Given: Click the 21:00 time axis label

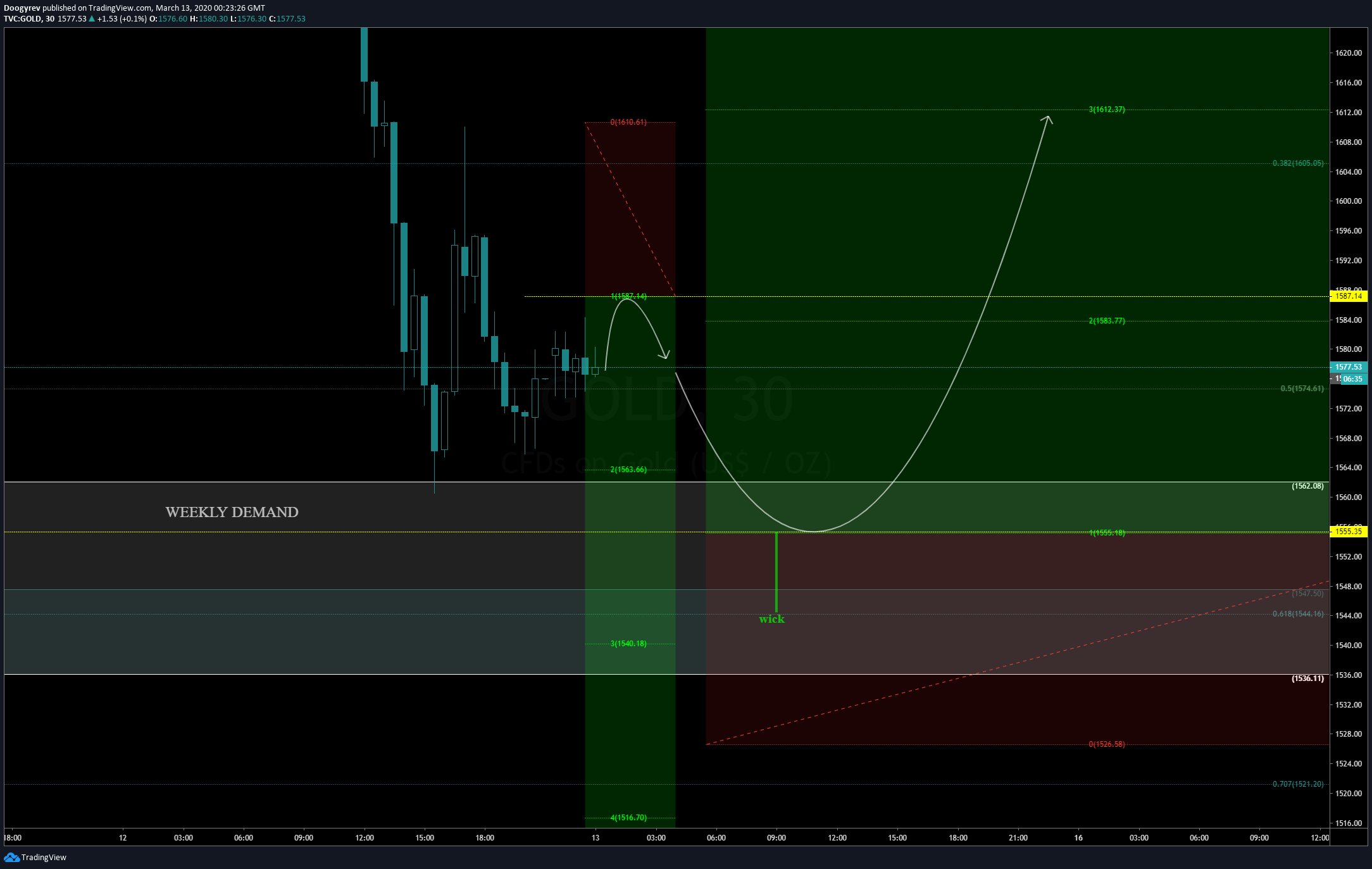Looking at the screenshot, I should 1018,838.
